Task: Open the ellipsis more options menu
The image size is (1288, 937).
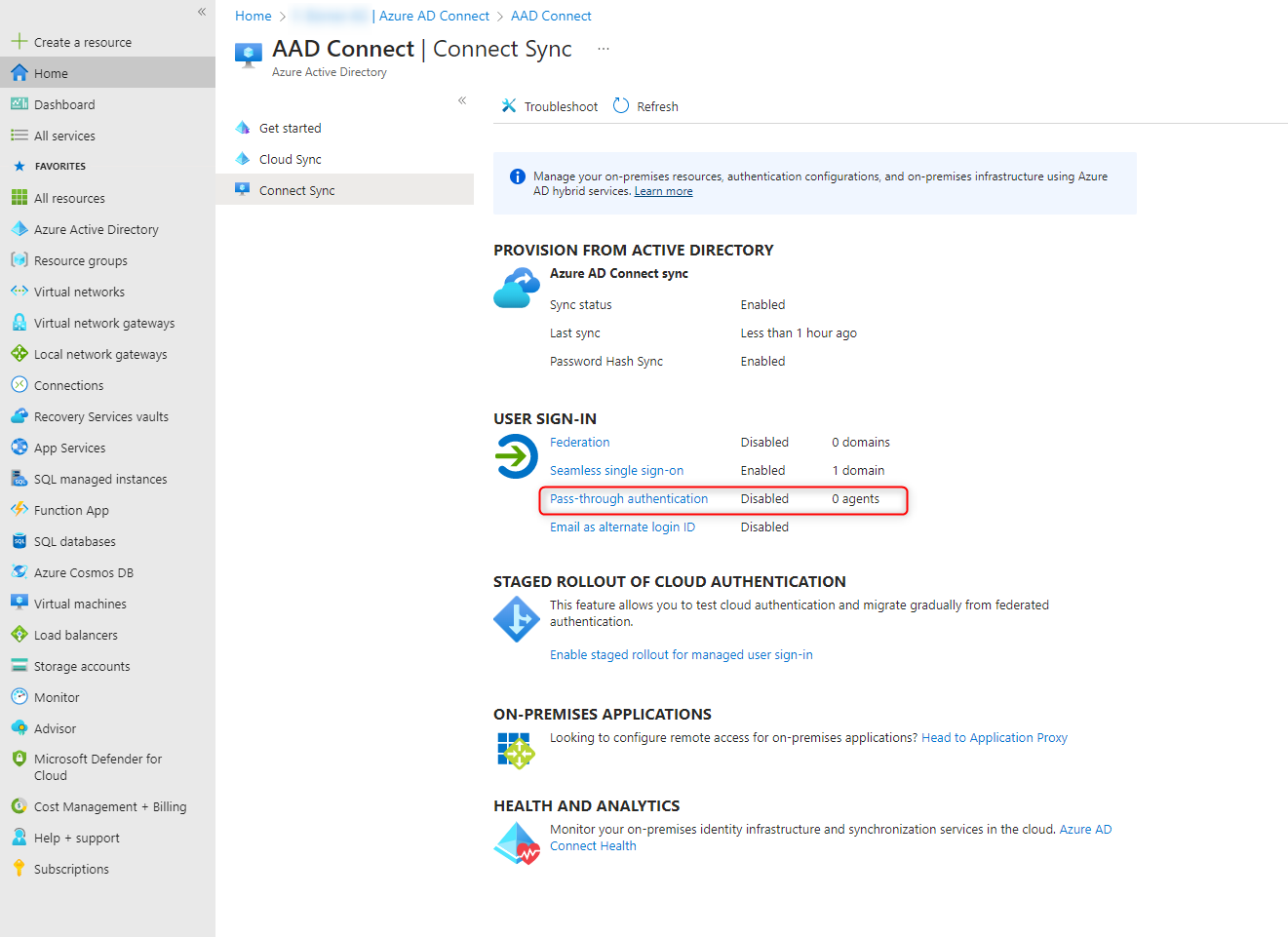Action: pos(603,48)
